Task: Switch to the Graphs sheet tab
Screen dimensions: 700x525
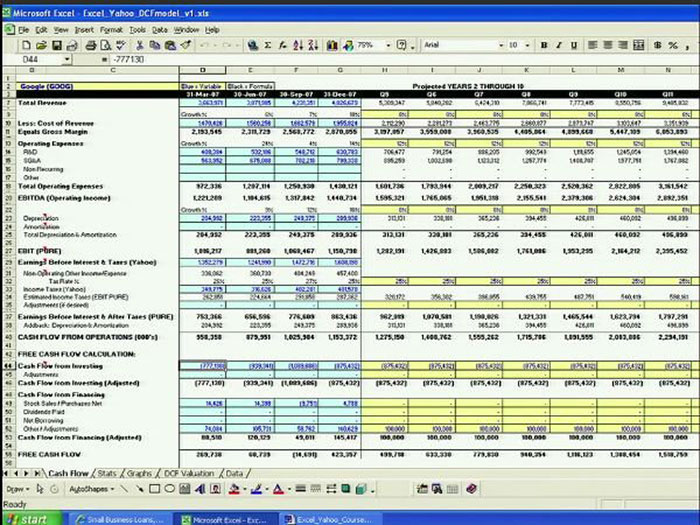Action: [139, 473]
